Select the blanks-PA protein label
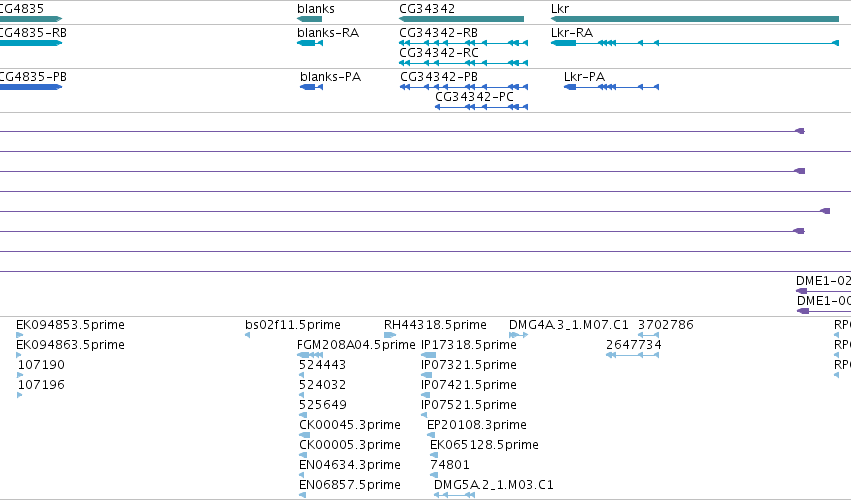 (331, 77)
